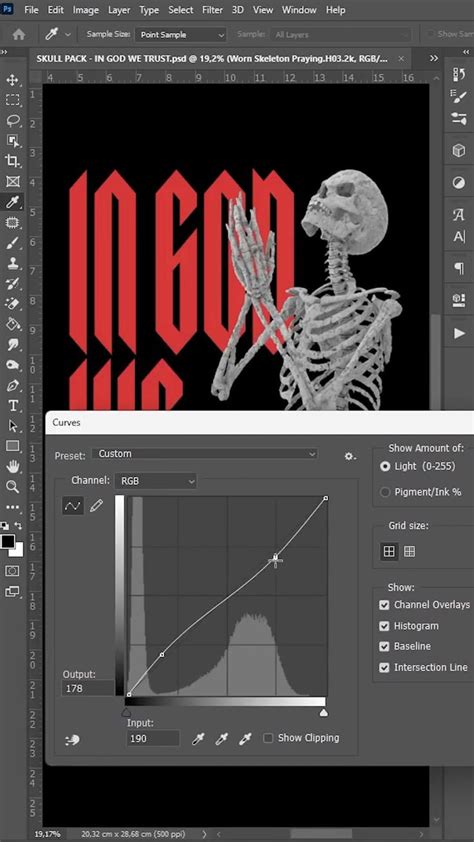Click the Home icon in options bar

[19, 34]
